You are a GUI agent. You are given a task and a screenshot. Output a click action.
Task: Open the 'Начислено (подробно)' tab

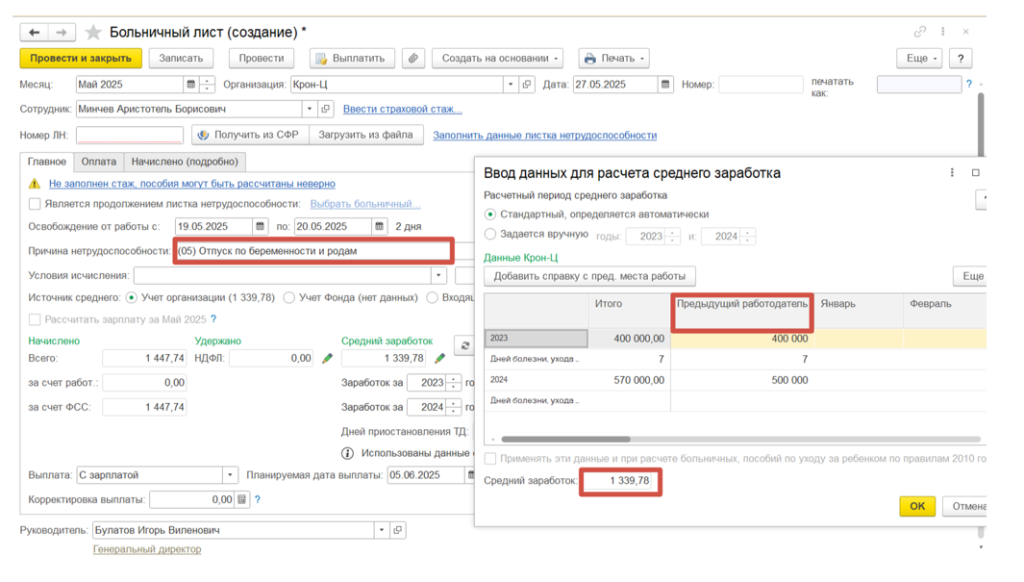(184, 162)
